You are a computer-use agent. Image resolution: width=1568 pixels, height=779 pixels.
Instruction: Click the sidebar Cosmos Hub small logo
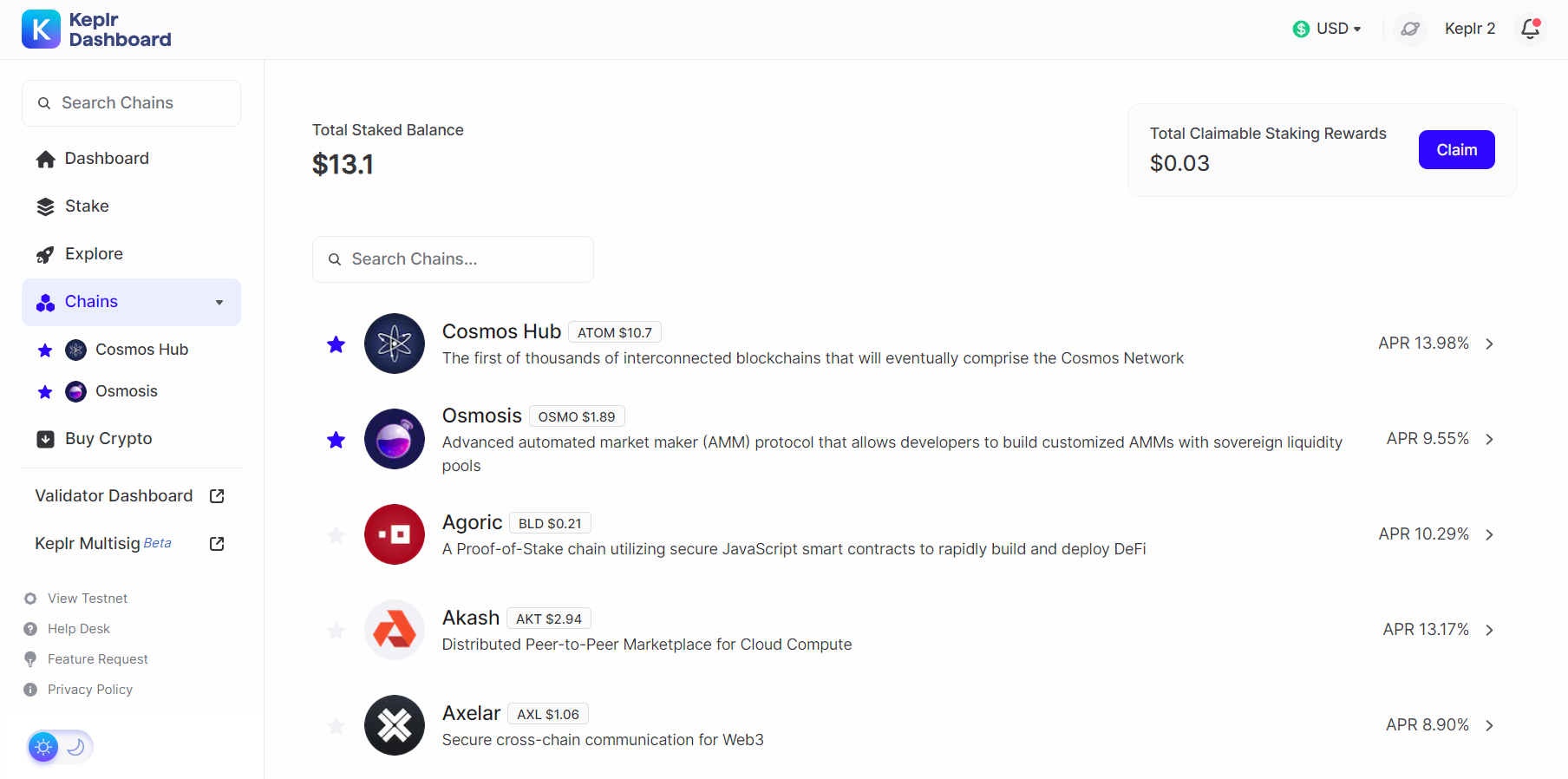(x=76, y=350)
